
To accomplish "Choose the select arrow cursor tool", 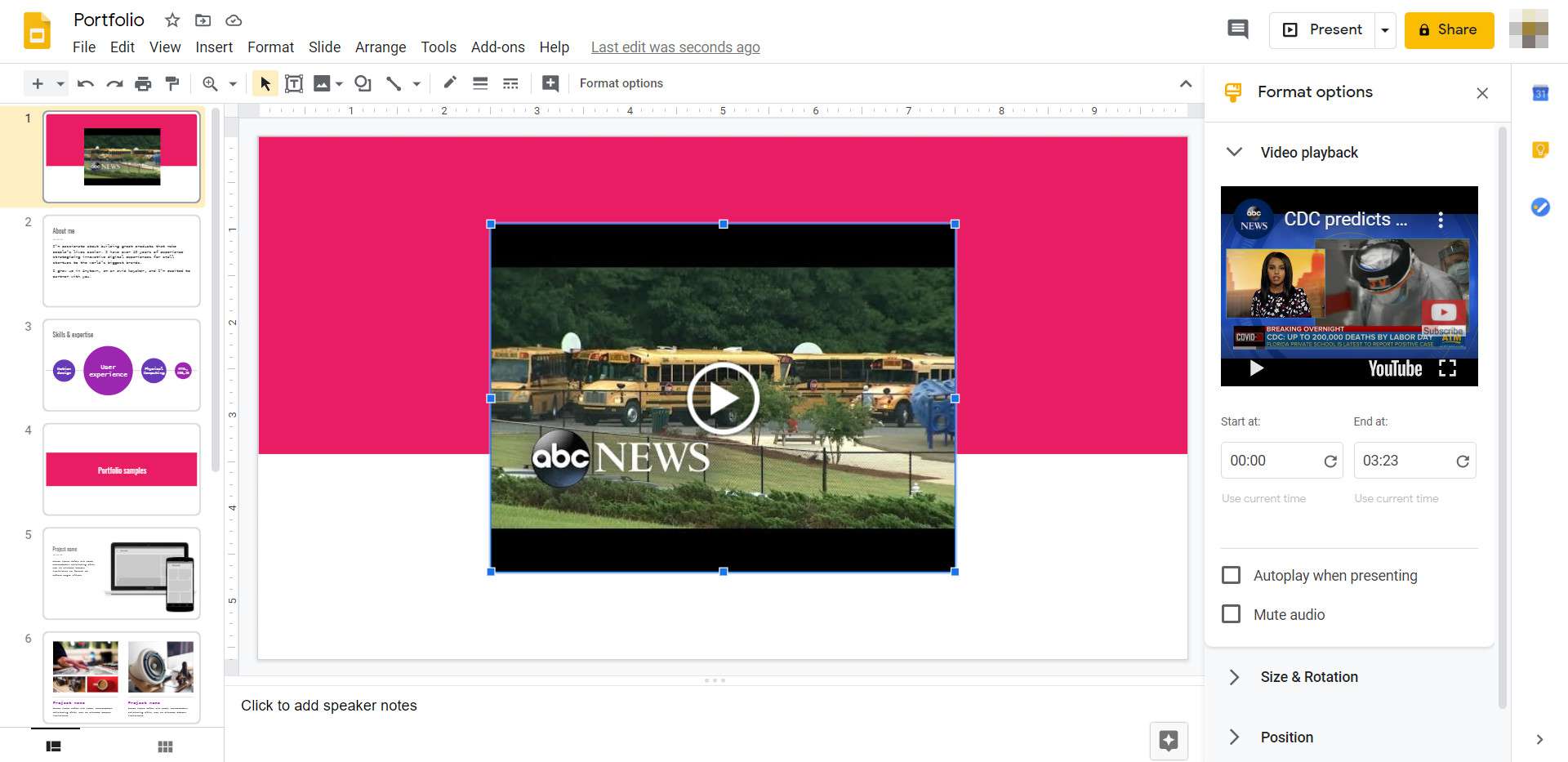I will [x=265, y=83].
